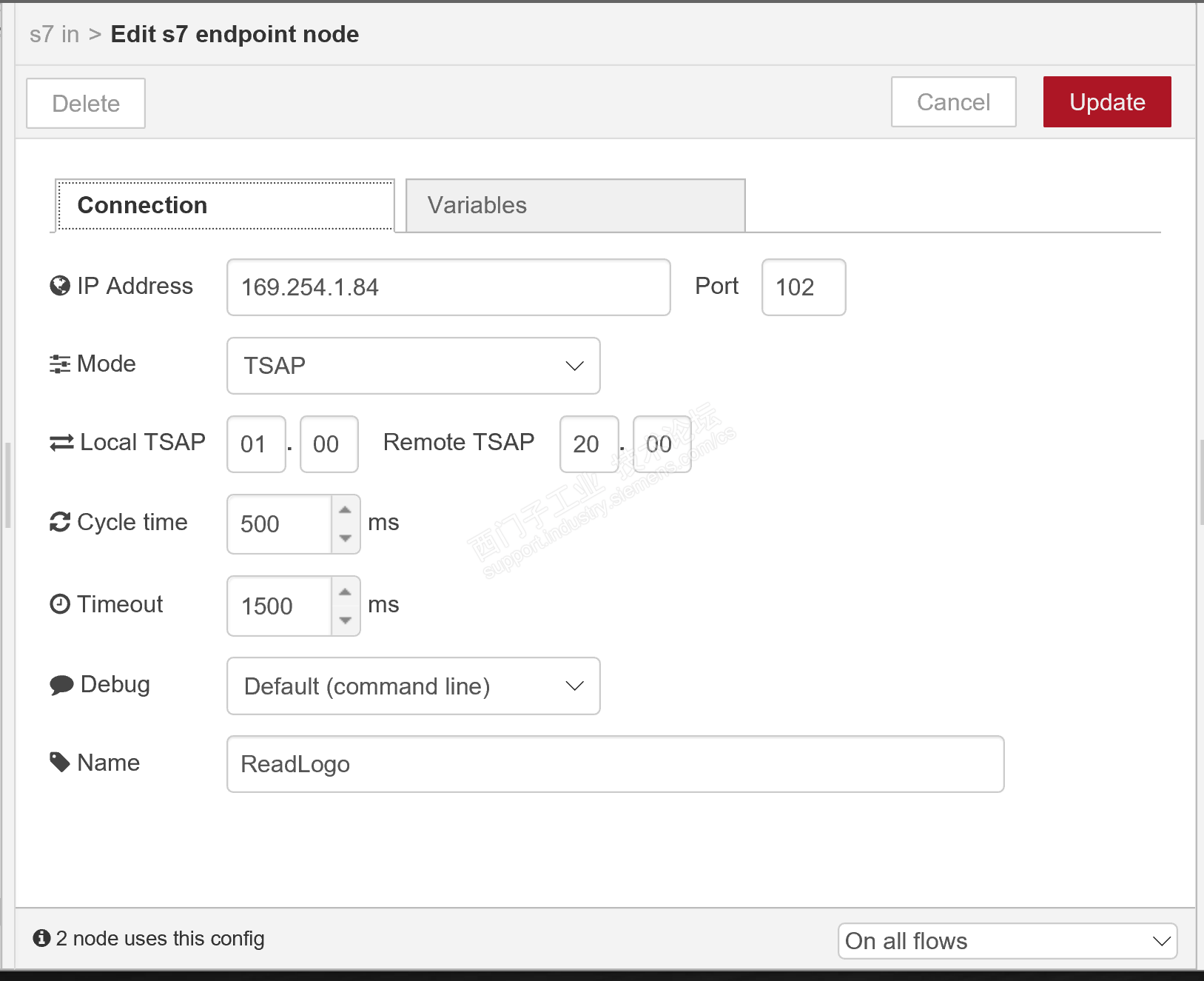Viewport: 1204px width, 981px height.
Task: Click the refresh icon beside Cycle time
Action: pyautogui.click(x=60, y=523)
